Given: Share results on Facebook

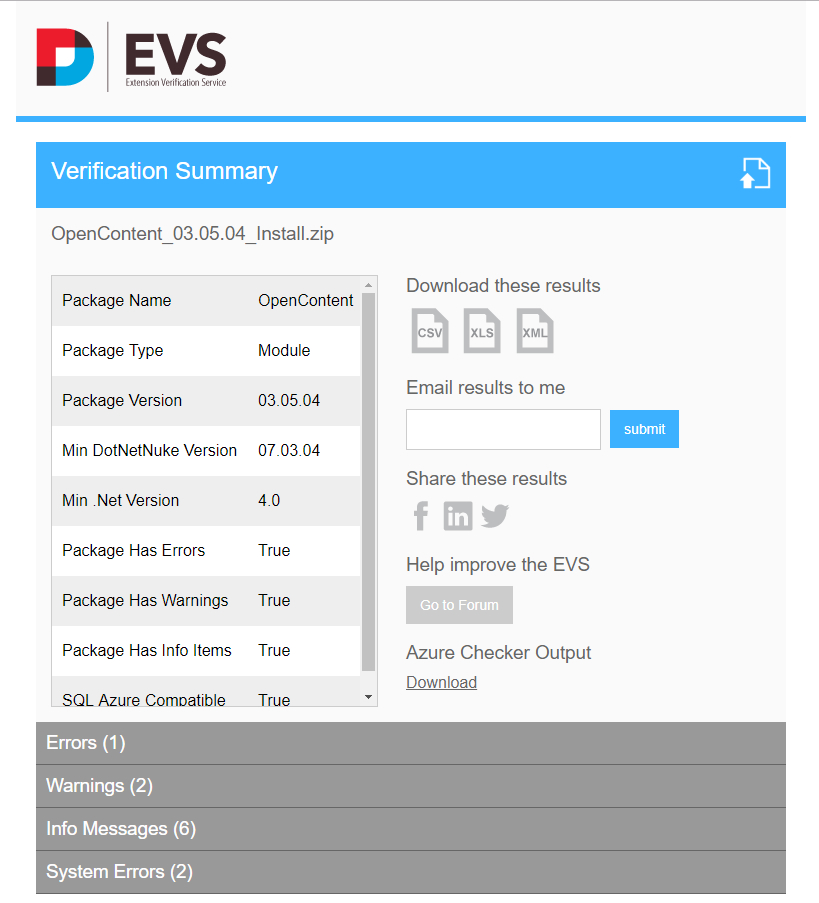Looking at the screenshot, I should [x=421, y=515].
